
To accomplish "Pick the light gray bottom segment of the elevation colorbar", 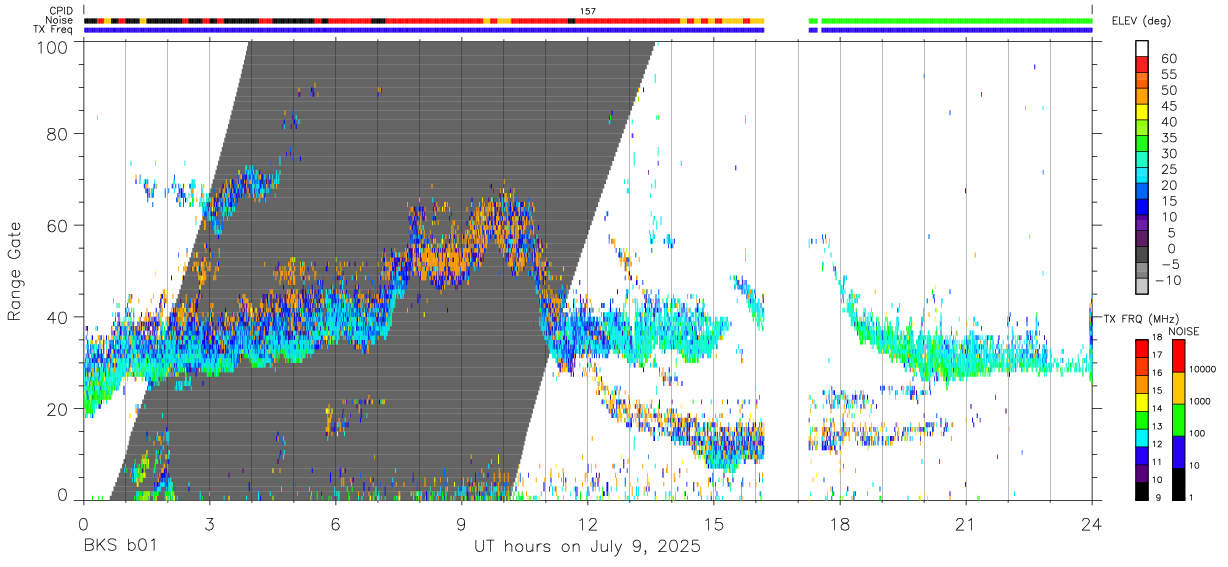I will [1143, 288].
